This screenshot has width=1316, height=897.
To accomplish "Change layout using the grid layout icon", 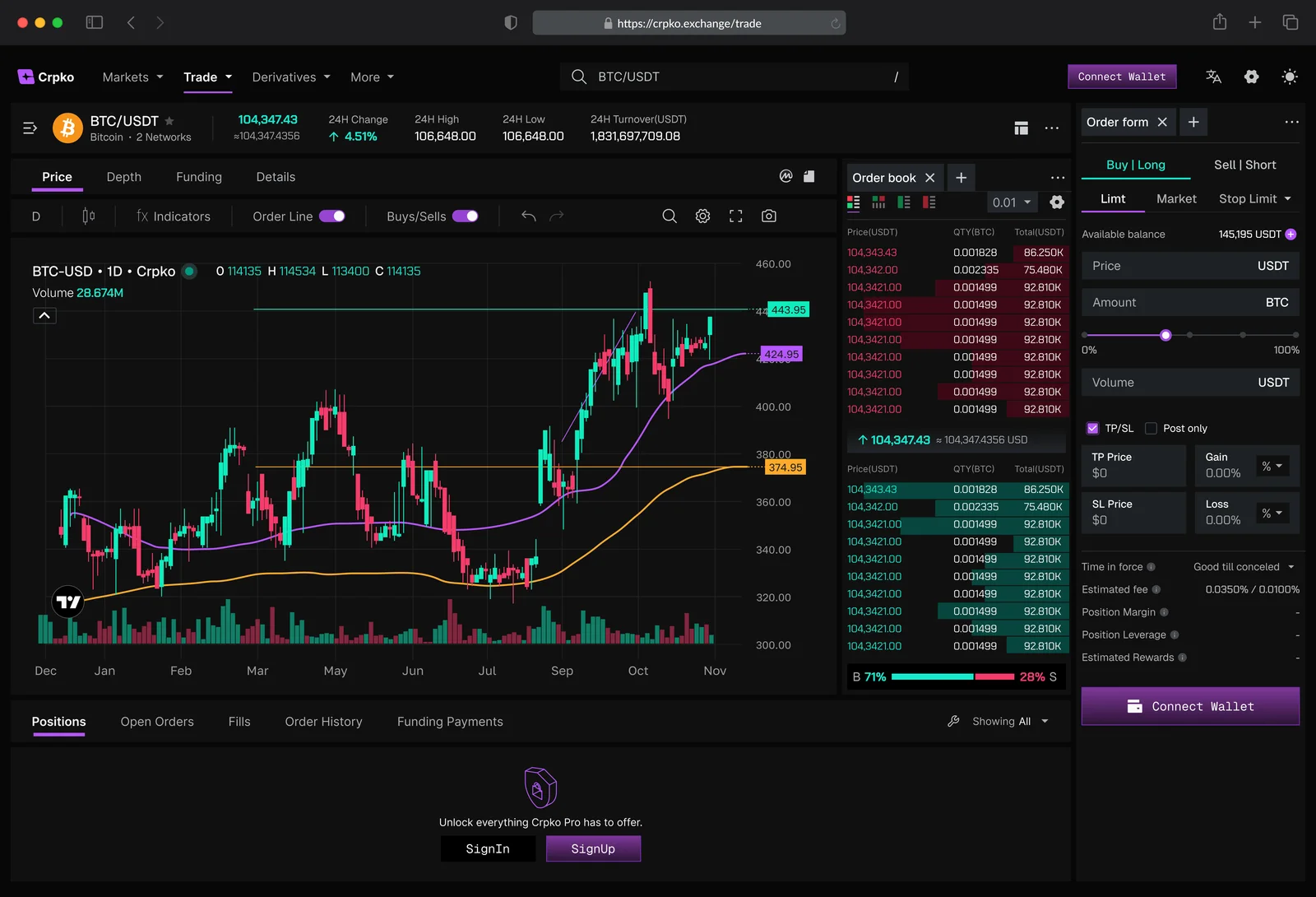I will coord(1021,128).
